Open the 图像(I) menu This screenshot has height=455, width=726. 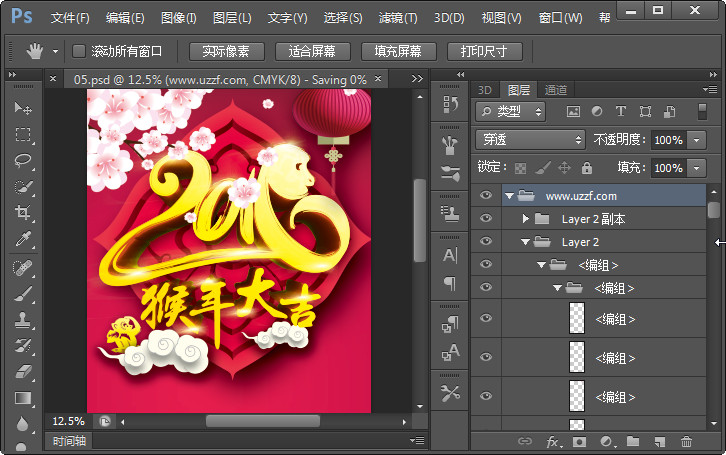[x=178, y=18]
